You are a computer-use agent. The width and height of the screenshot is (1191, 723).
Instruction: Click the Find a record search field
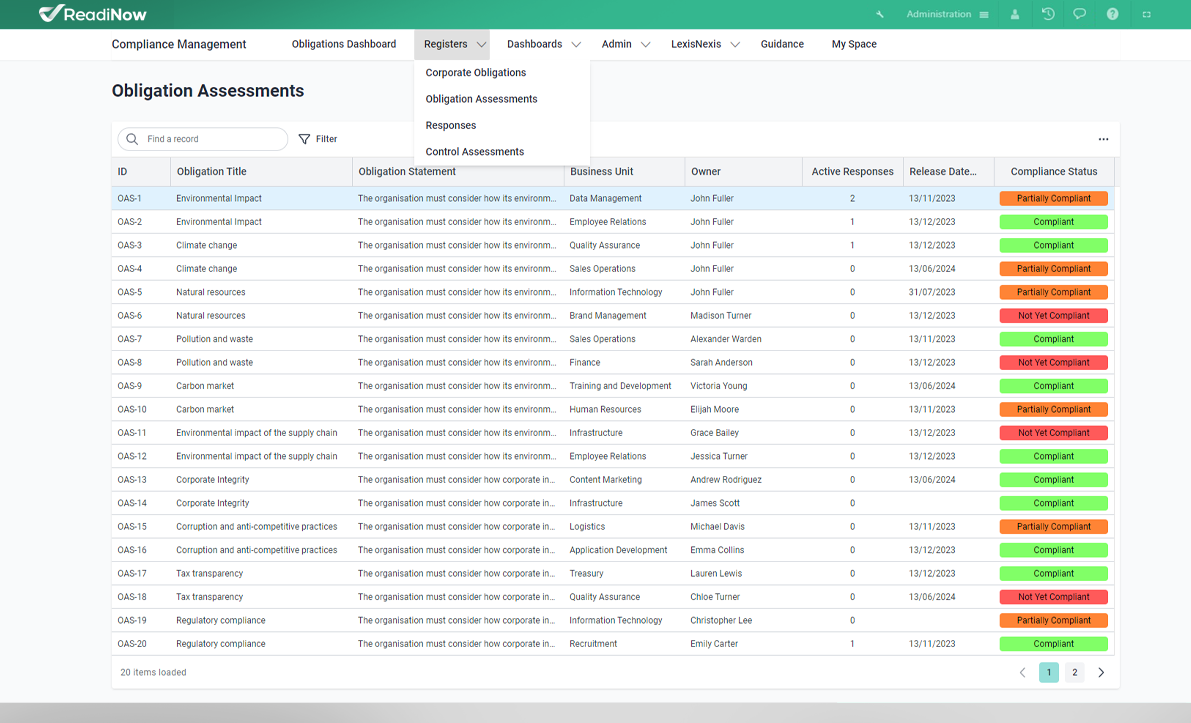pyautogui.click(x=212, y=139)
